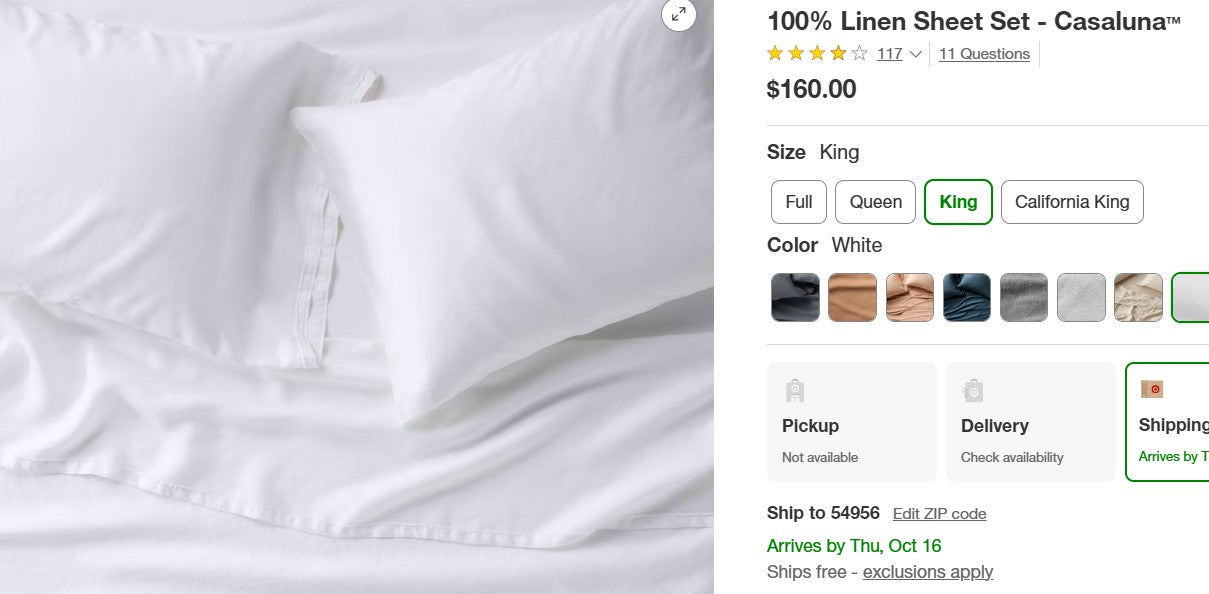View the exclusions apply details
This screenshot has width=1209, height=594.
point(927,571)
